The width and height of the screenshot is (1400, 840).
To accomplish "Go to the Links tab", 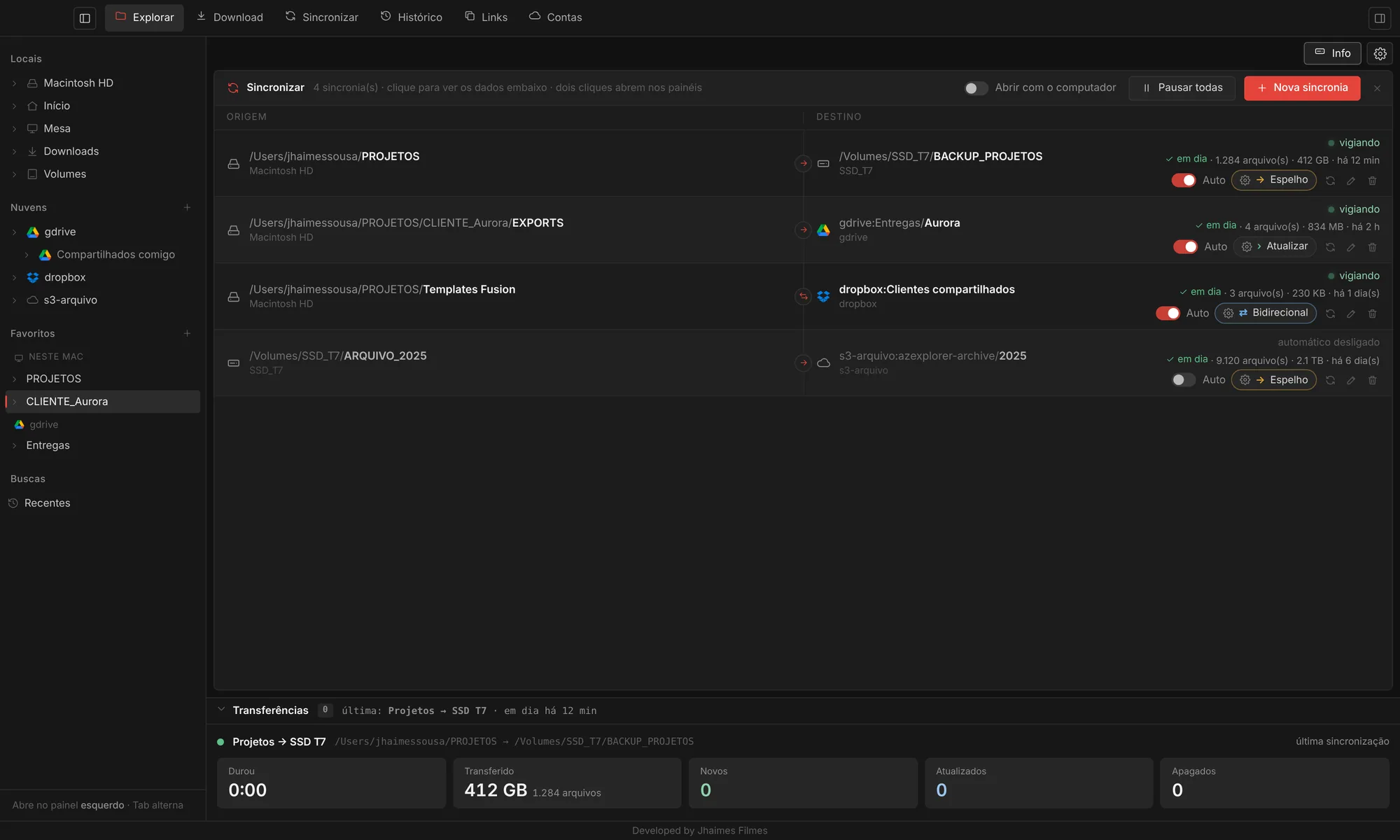I will pos(486,17).
